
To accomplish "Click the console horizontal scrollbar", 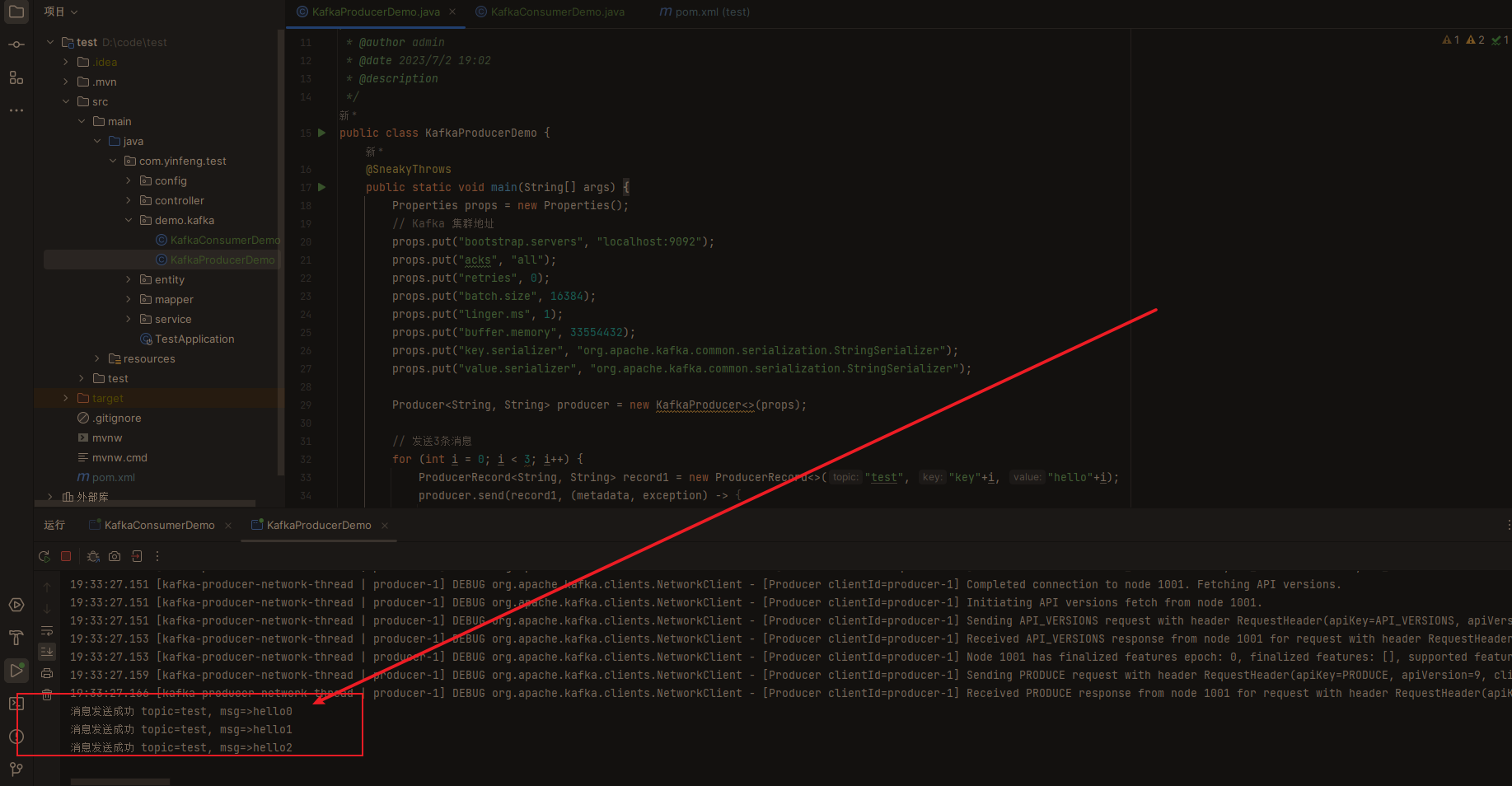I will pos(120,782).
